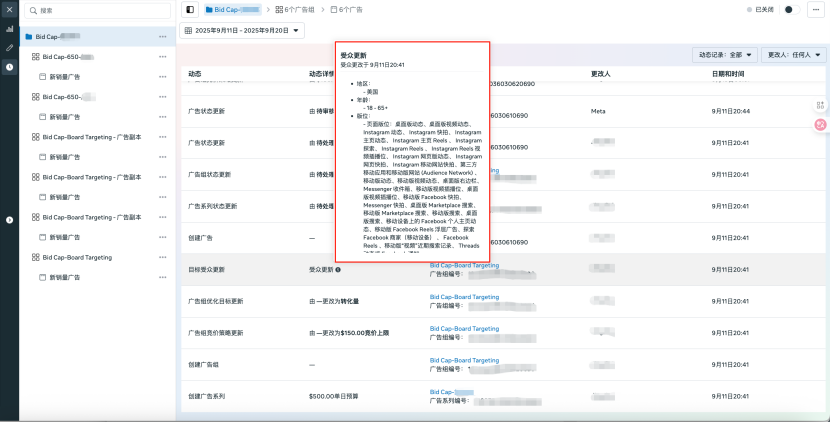Click the $500.00单日预算 detail cell
Image resolution: width=830 pixels, height=422 pixels.
pyautogui.click(x=333, y=396)
